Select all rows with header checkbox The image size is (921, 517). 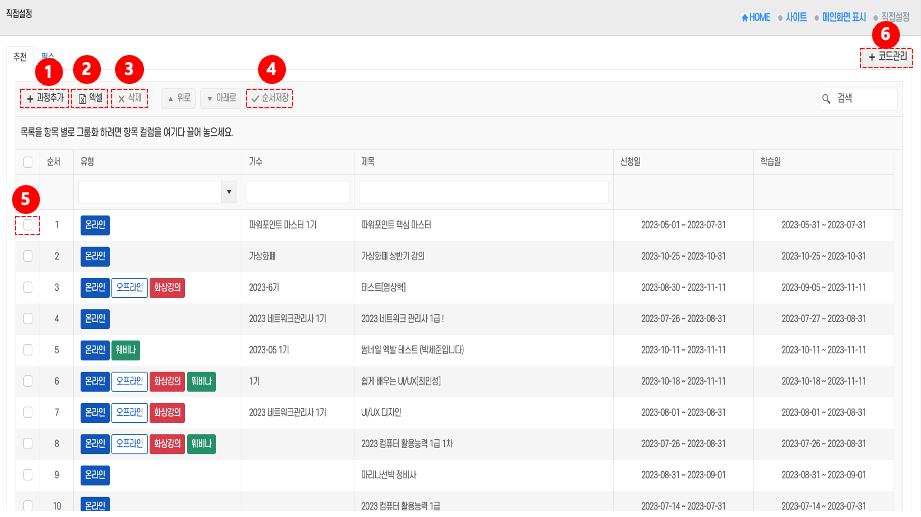(x=28, y=162)
